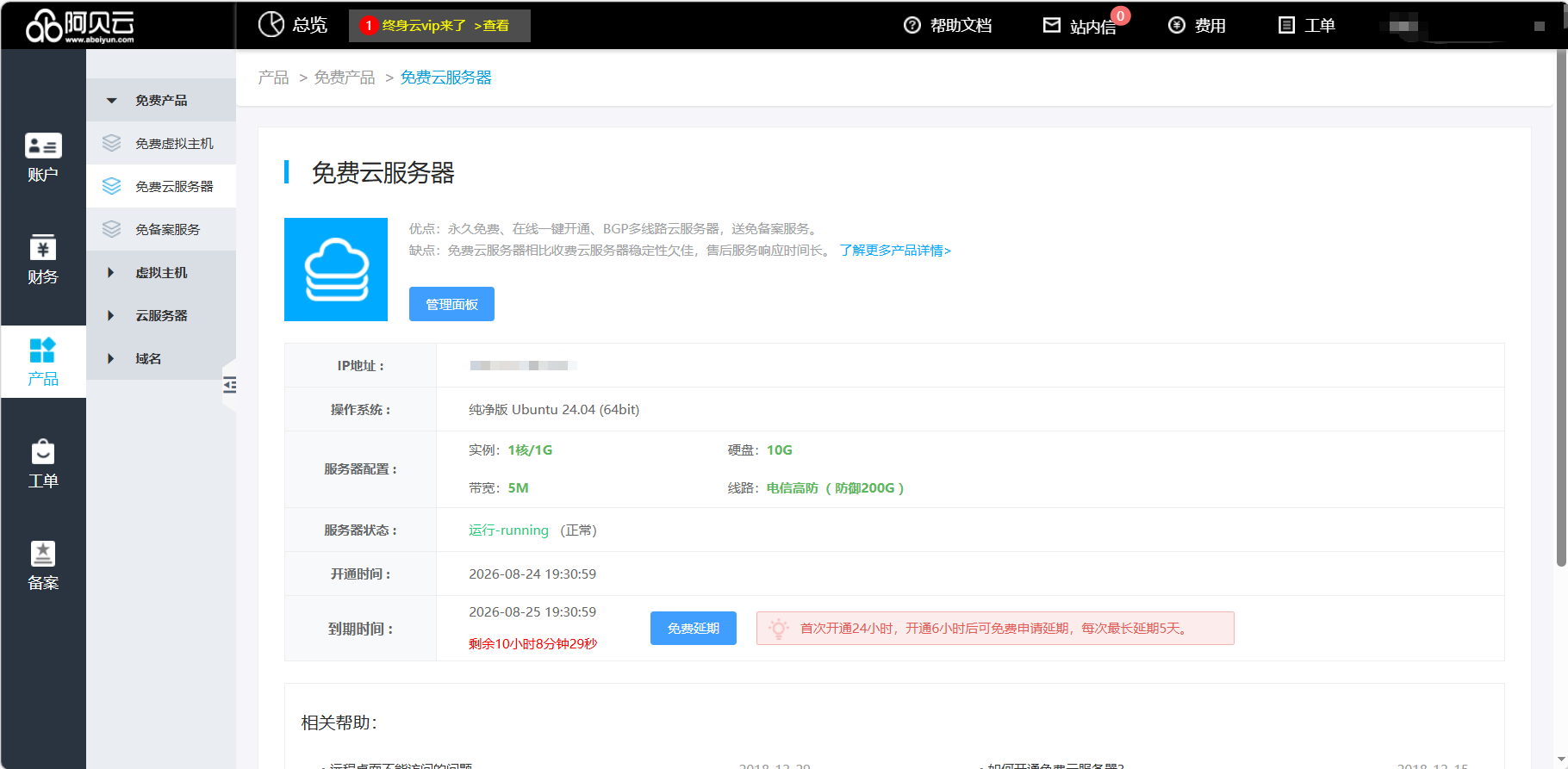Open the 总览 overview clock icon

pos(271,25)
